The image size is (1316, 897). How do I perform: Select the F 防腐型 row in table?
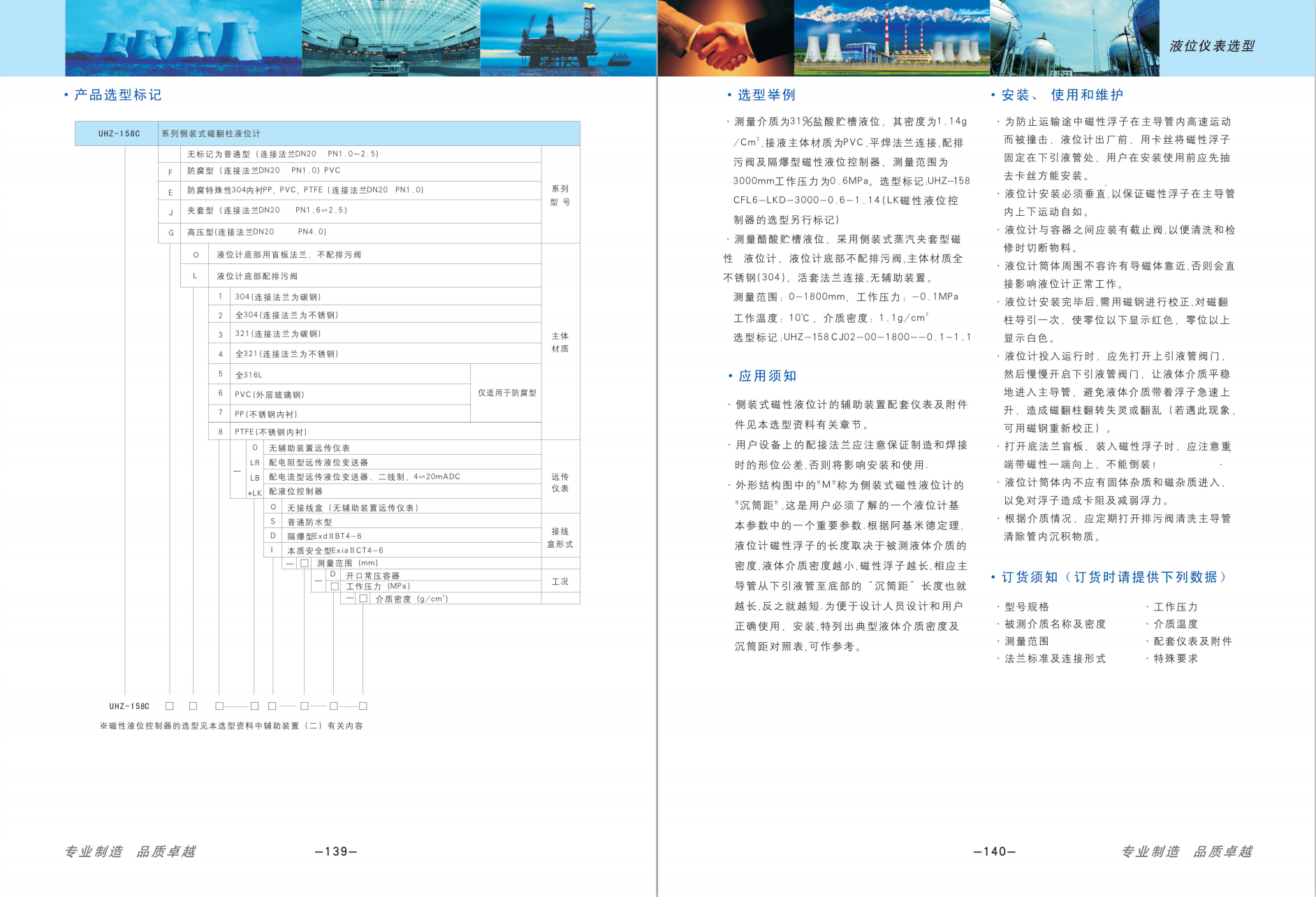coord(349,170)
